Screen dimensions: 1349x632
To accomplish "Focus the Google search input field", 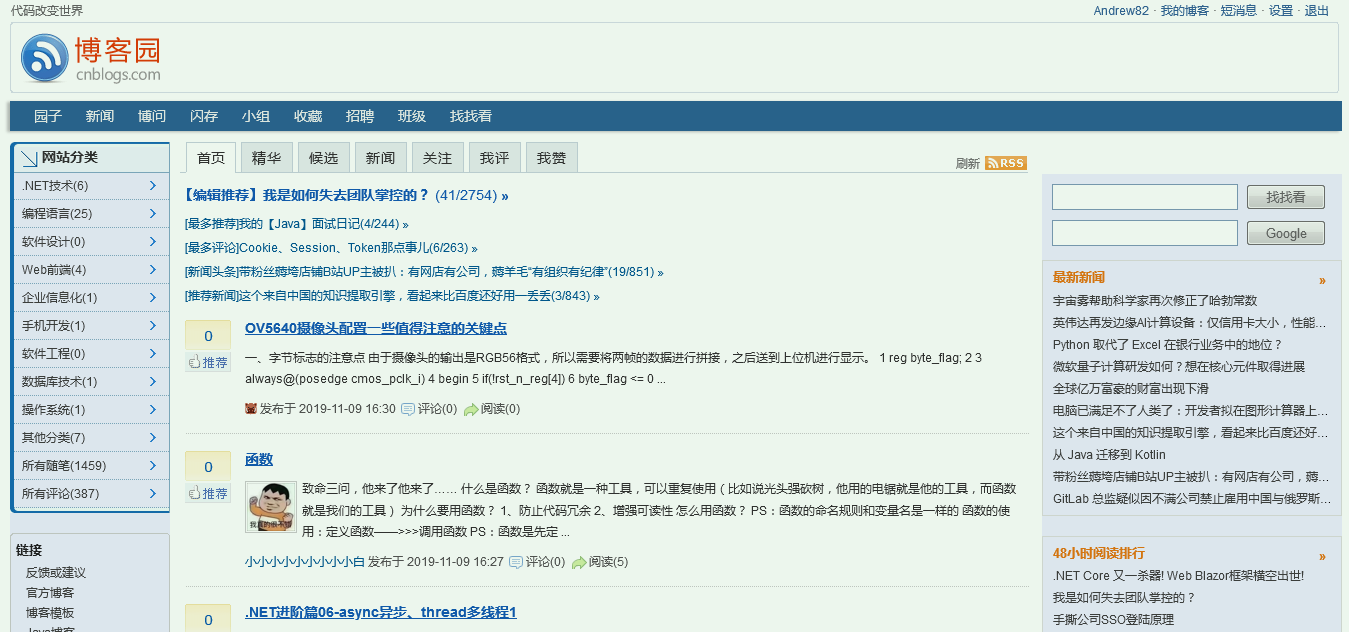I will coord(1145,233).
